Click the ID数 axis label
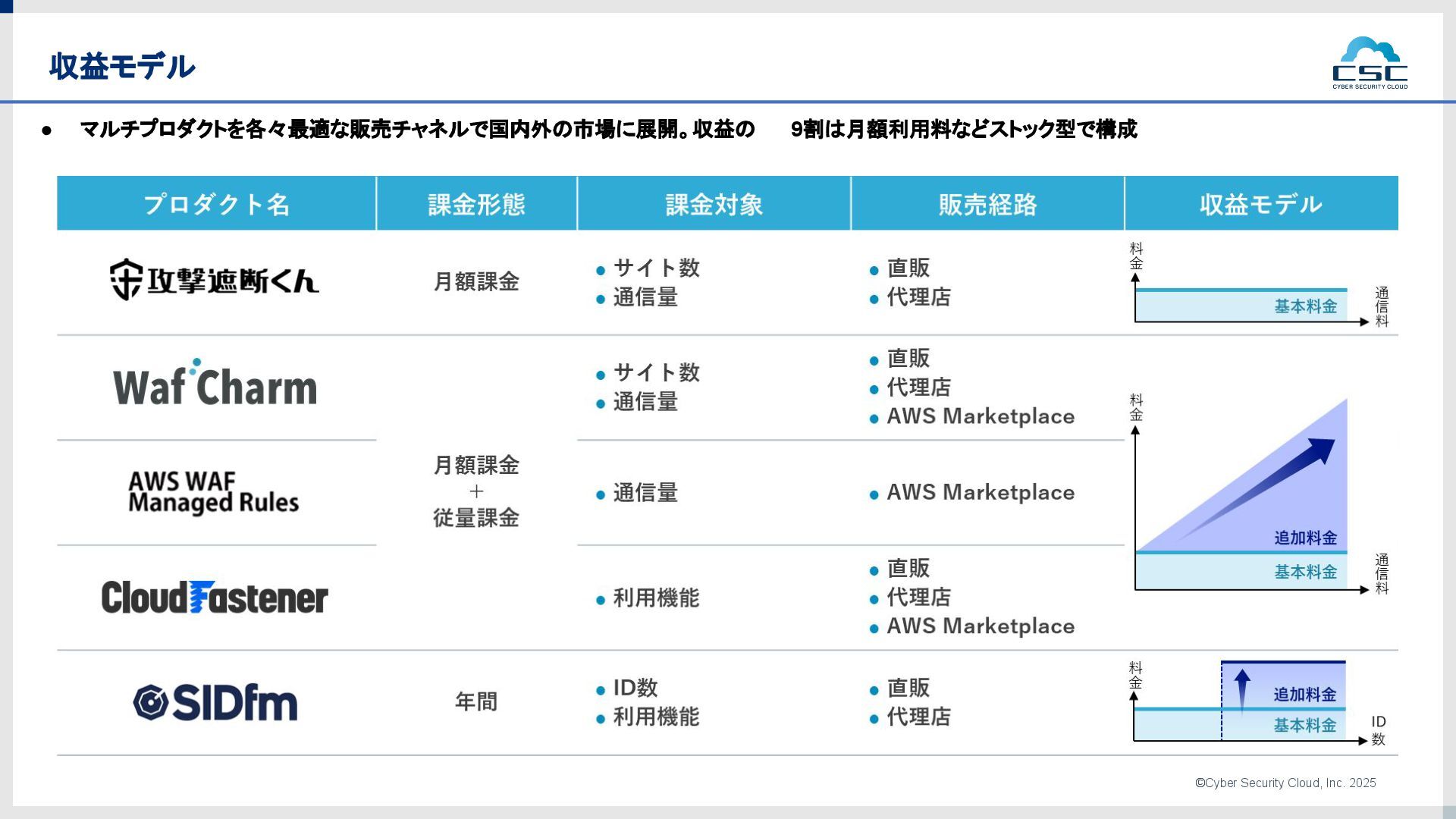This screenshot has height=819, width=1456. 1379,730
